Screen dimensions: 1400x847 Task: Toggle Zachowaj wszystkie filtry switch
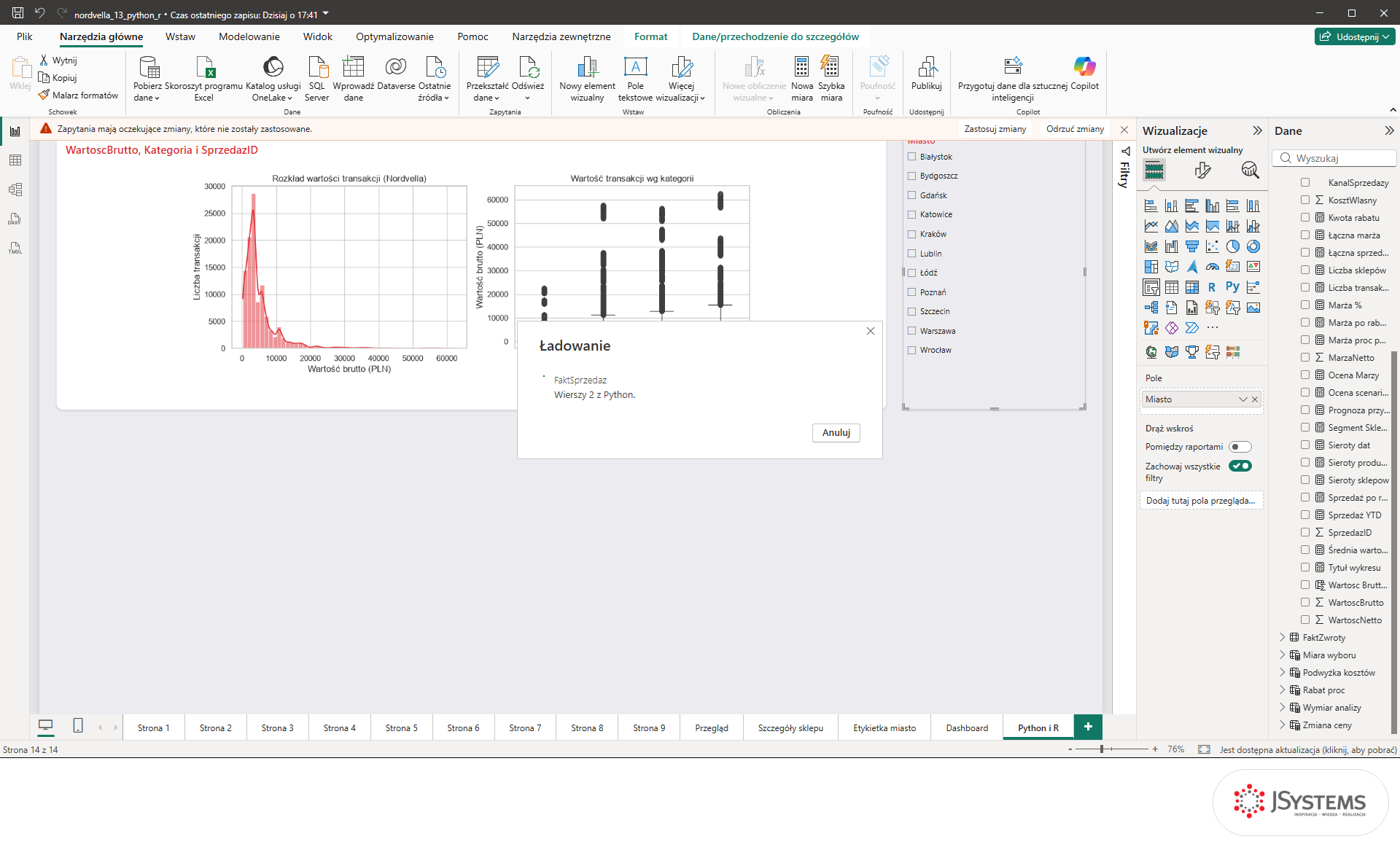pos(1240,466)
